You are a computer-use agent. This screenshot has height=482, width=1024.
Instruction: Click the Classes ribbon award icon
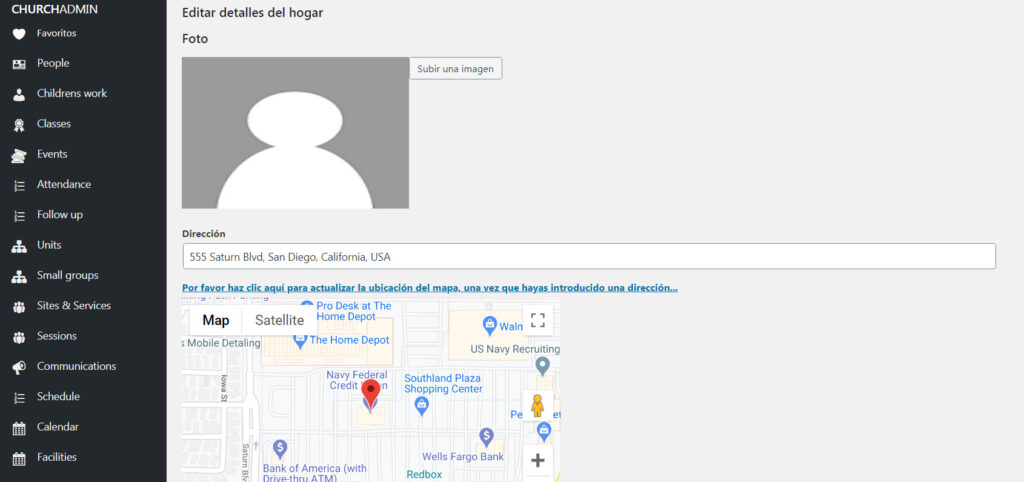click(x=18, y=125)
